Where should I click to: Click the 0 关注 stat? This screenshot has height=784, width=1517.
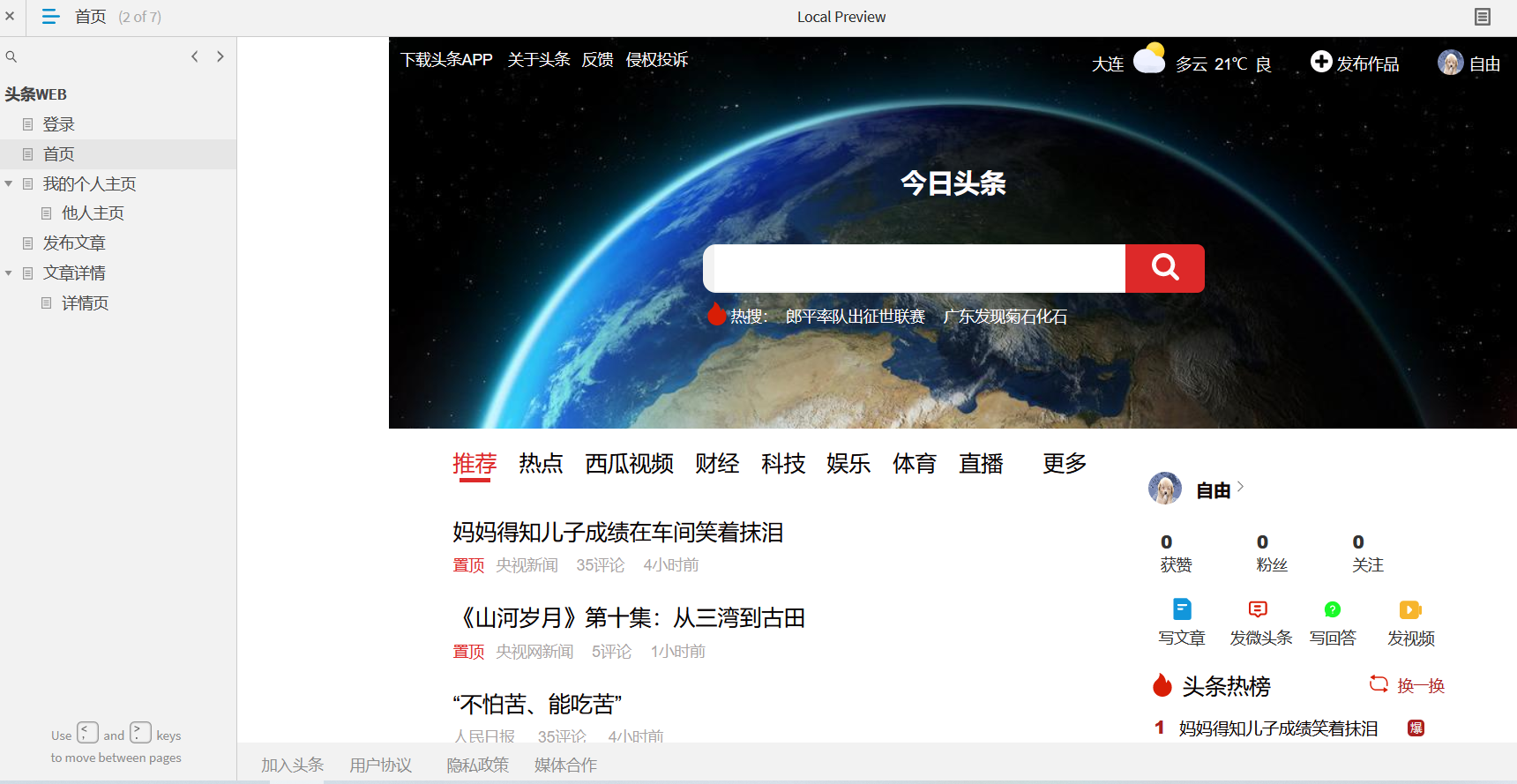[x=1368, y=553]
